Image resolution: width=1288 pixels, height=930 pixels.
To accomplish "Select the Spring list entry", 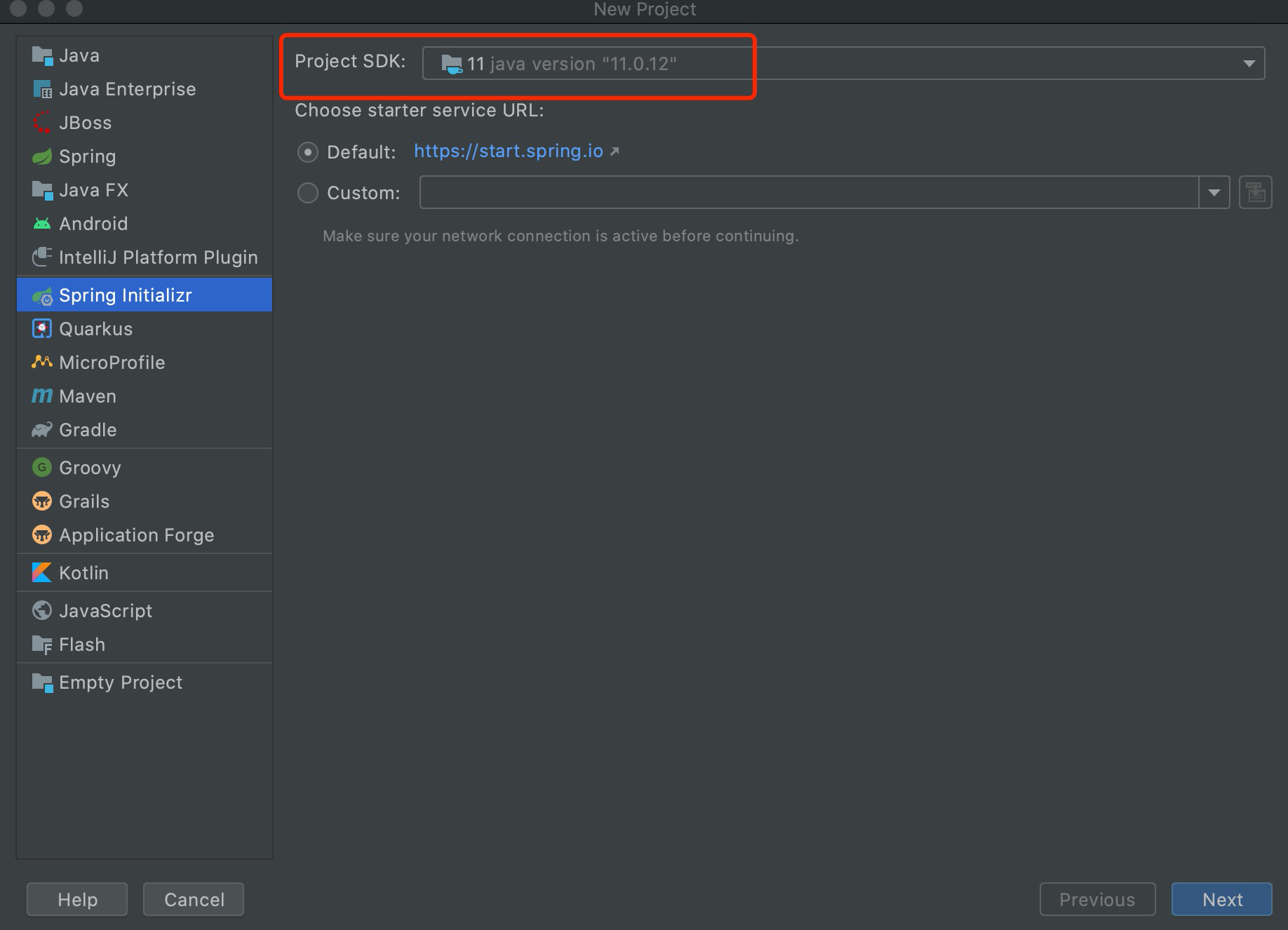I will [x=145, y=156].
